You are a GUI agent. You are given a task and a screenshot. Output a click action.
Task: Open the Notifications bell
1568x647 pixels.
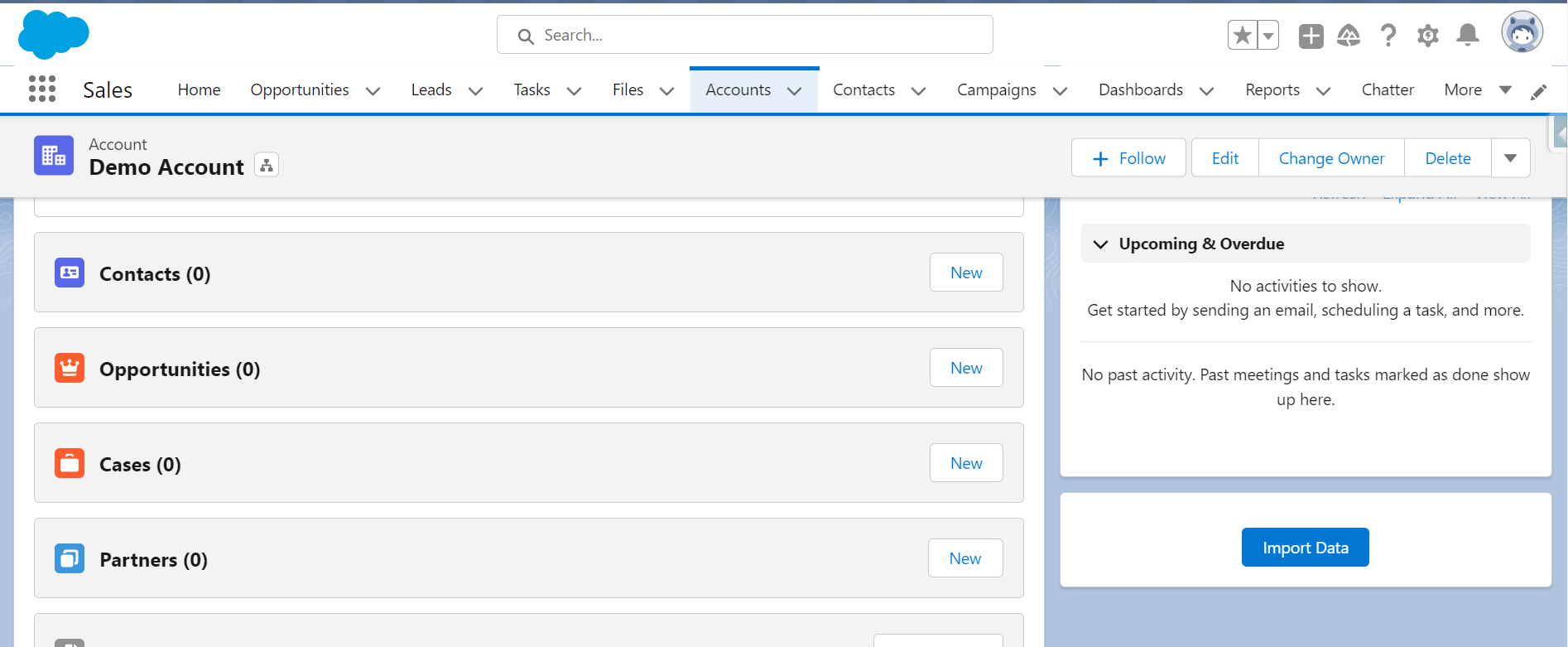[x=1468, y=36]
